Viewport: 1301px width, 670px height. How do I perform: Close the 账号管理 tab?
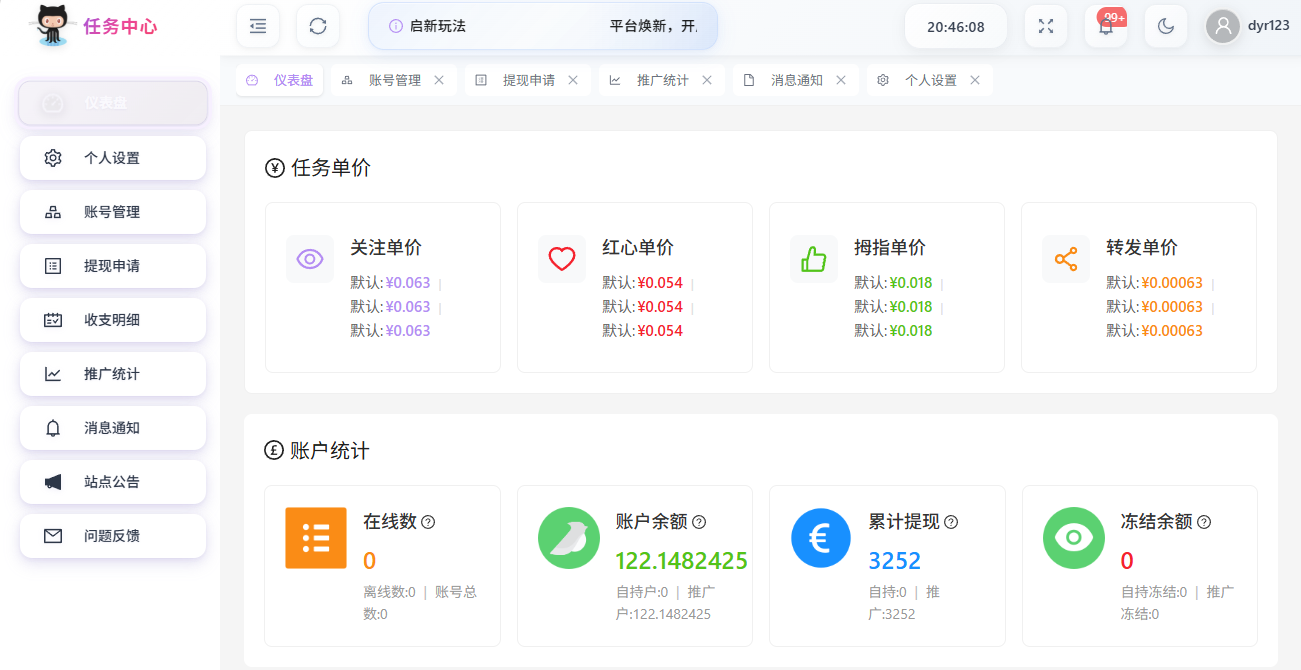[439, 80]
